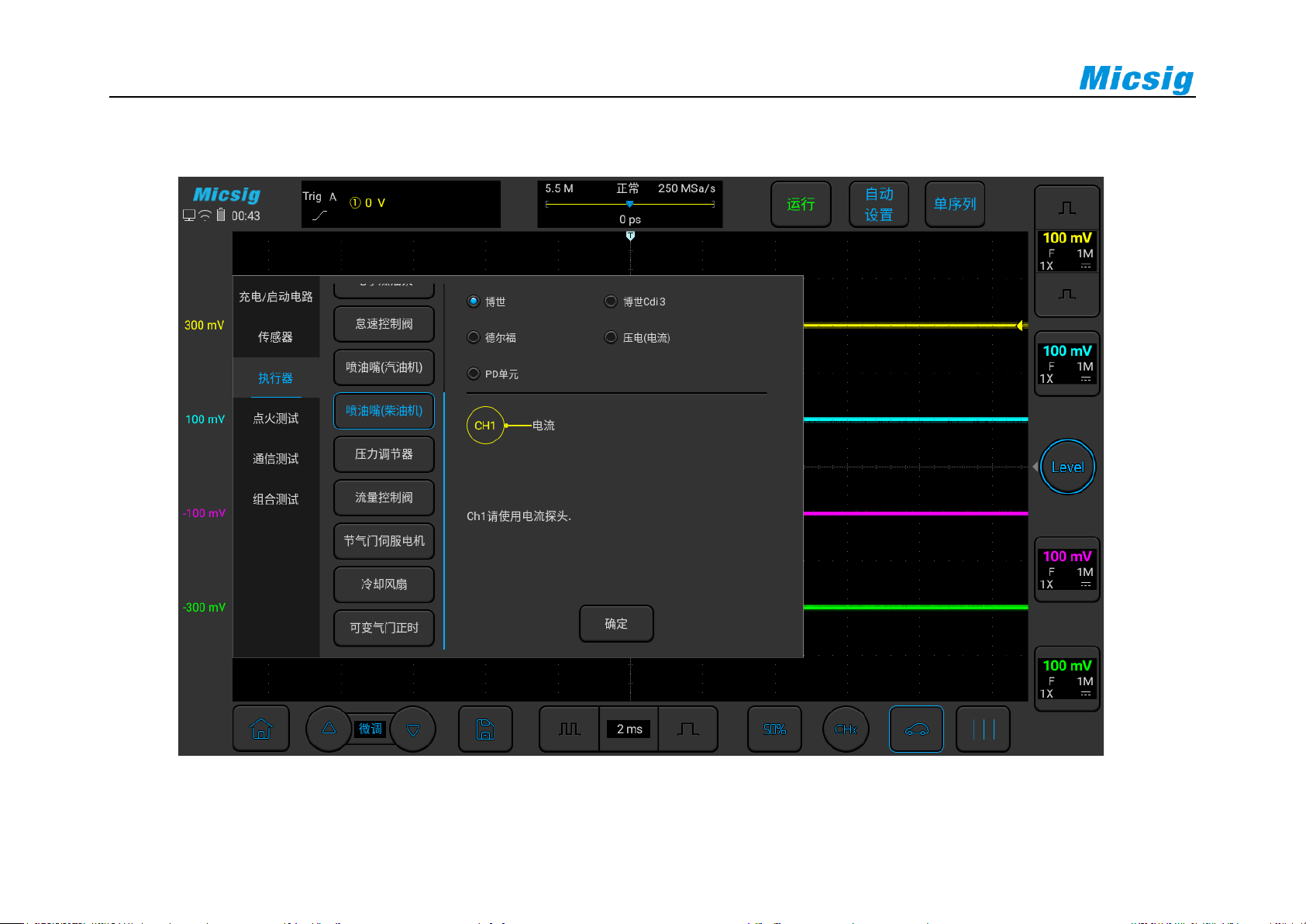Choose 冷却风扇 test item
Viewport: 1306px width, 924px height.
click(x=384, y=584)
